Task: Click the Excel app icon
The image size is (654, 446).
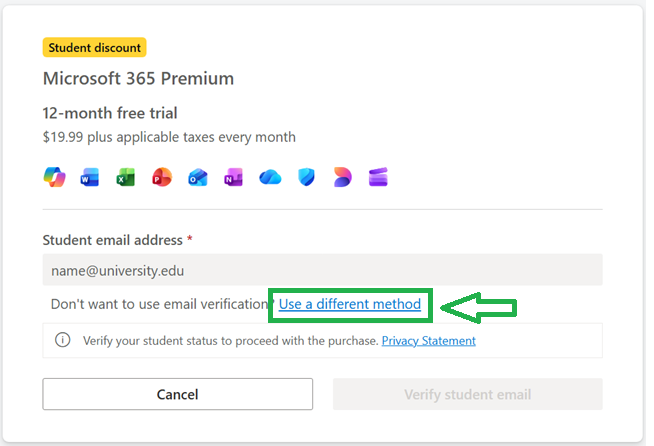Action: tap(126, 177)
